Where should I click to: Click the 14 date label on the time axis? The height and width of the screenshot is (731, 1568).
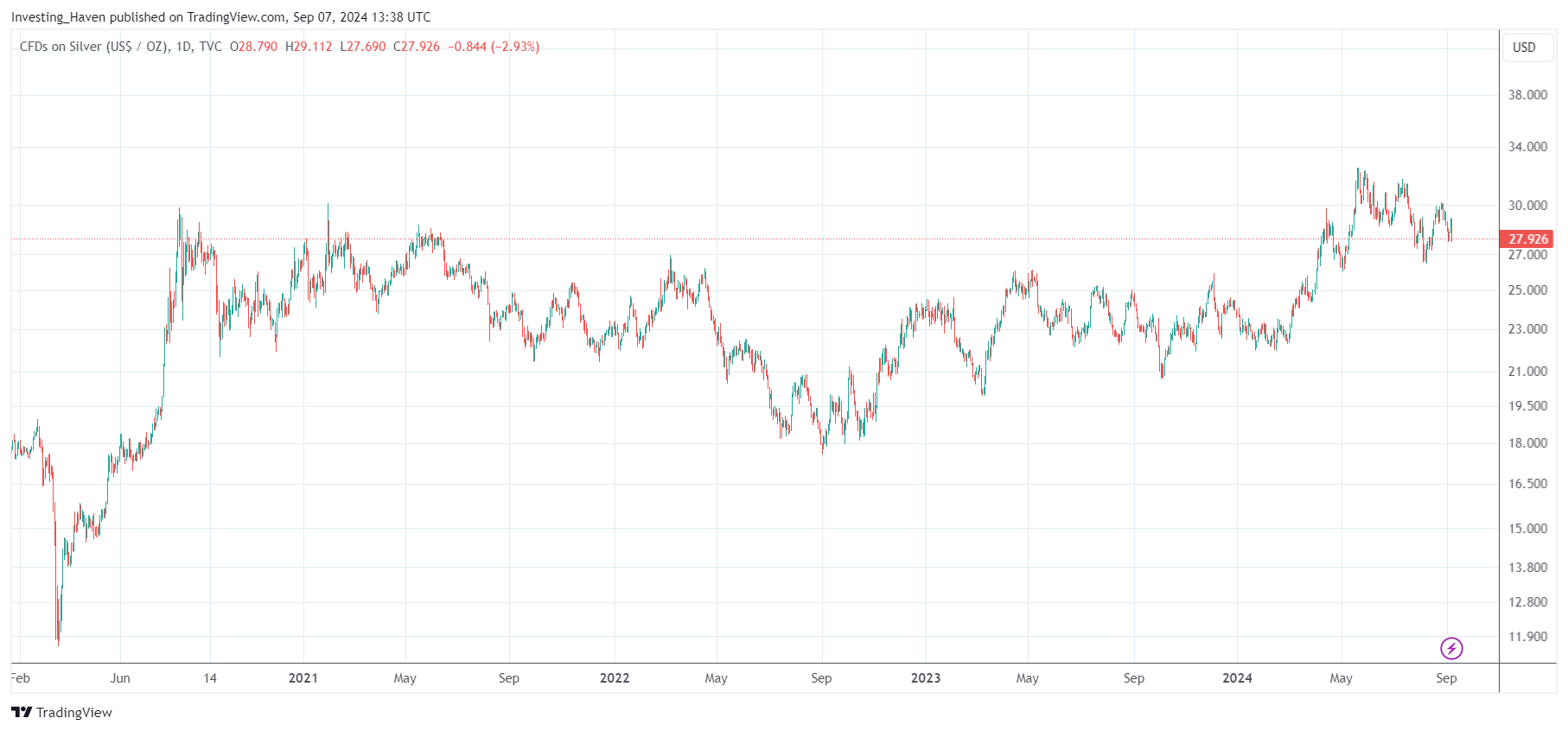[x=210, y=678]
